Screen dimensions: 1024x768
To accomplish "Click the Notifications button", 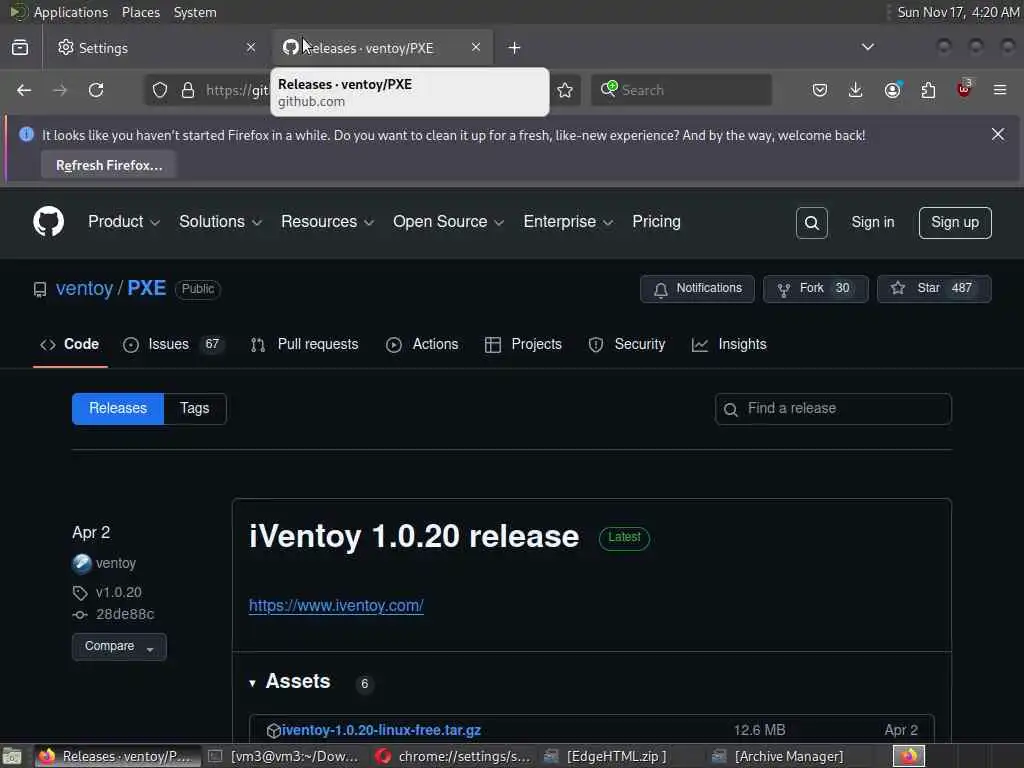I will pyautogui.click(x=697, y=289).
